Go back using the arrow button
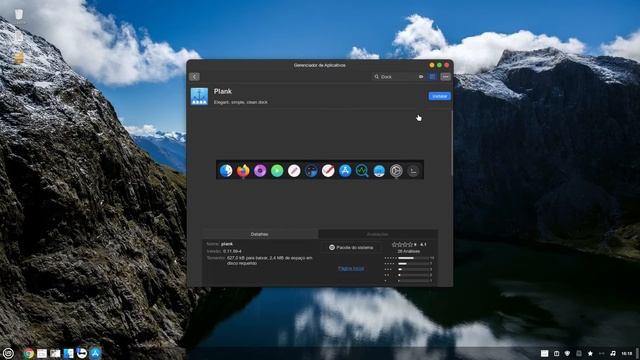The image size is (640, 360). (195, 77)
